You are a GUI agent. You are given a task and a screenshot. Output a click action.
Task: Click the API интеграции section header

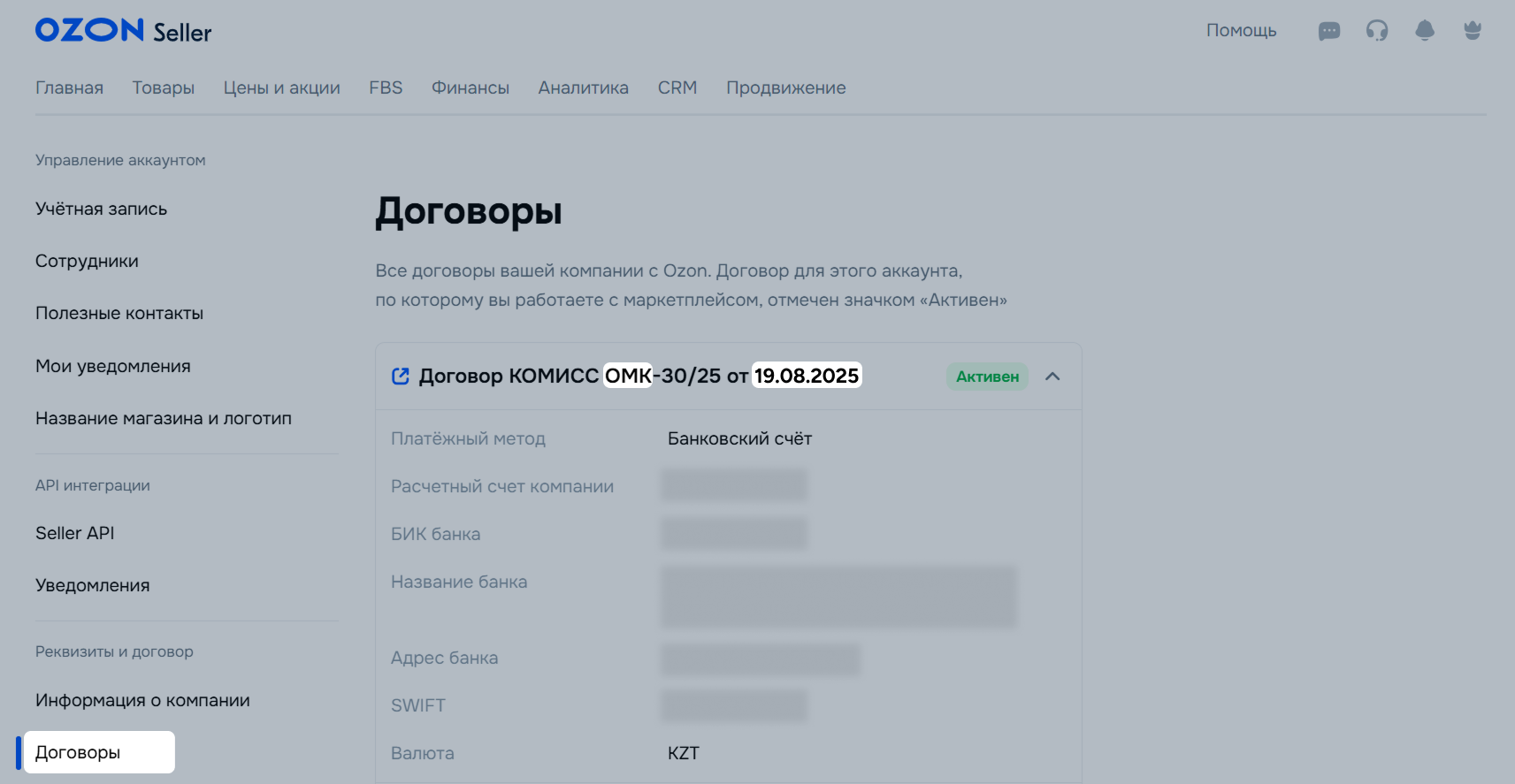(x=93, y=485)
